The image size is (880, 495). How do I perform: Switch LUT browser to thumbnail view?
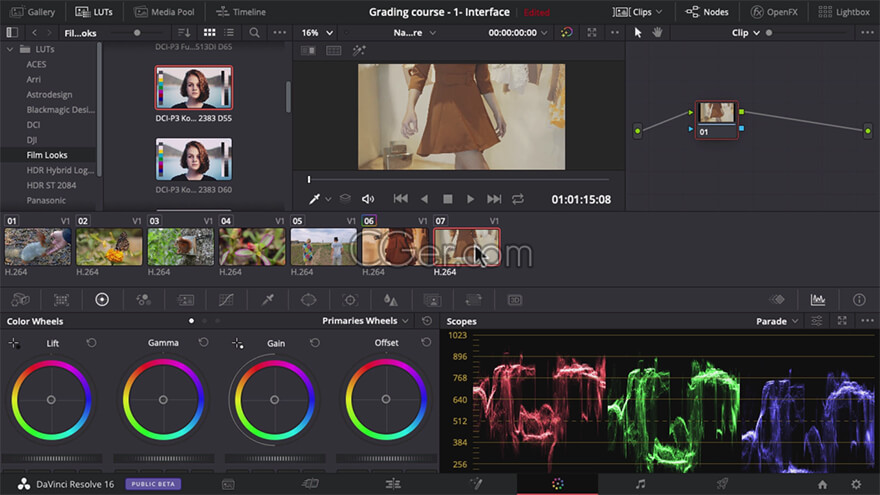pos(209,33)
